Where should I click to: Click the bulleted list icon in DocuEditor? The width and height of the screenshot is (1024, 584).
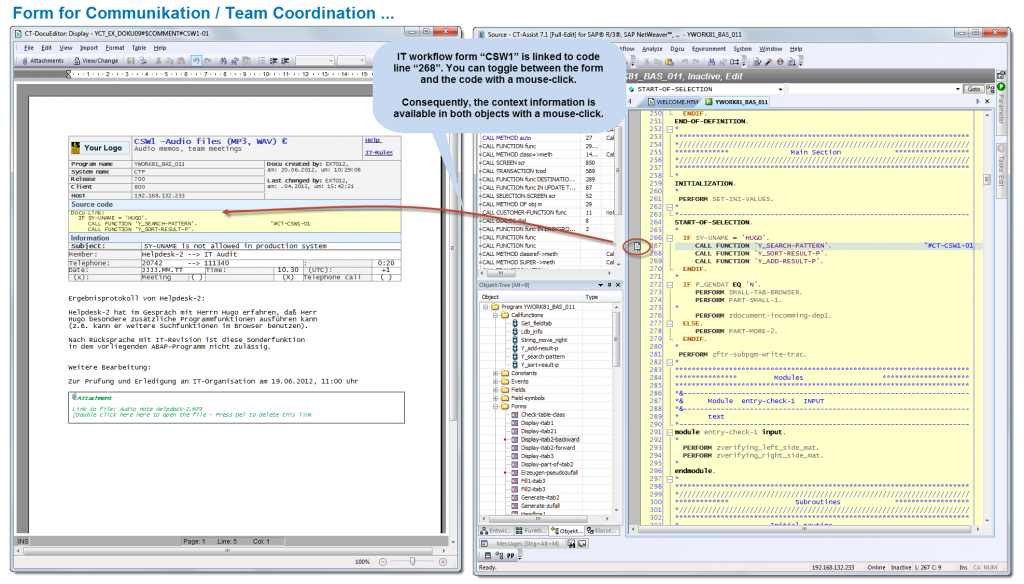click(x=259, y=60)
